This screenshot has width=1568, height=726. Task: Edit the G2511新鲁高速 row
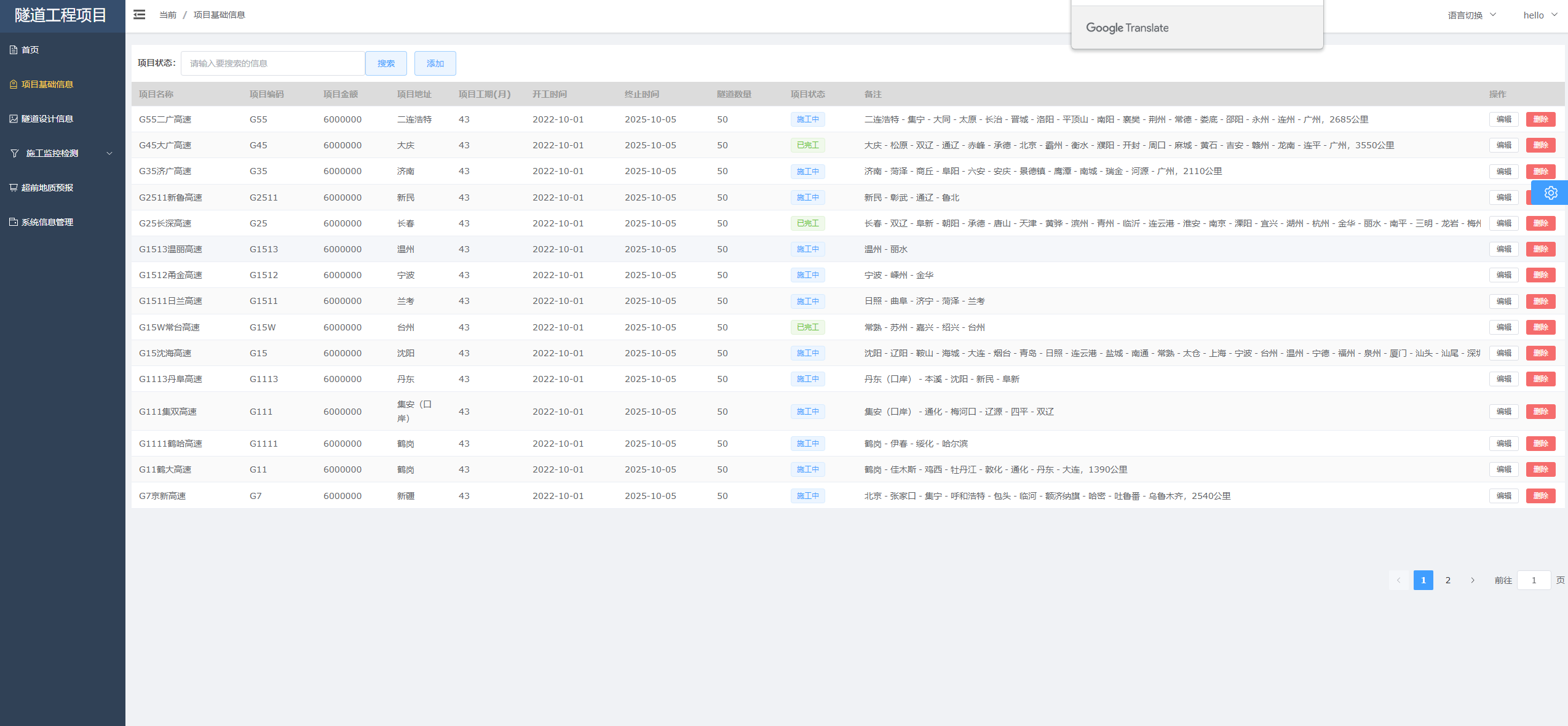coord(1504,197)
